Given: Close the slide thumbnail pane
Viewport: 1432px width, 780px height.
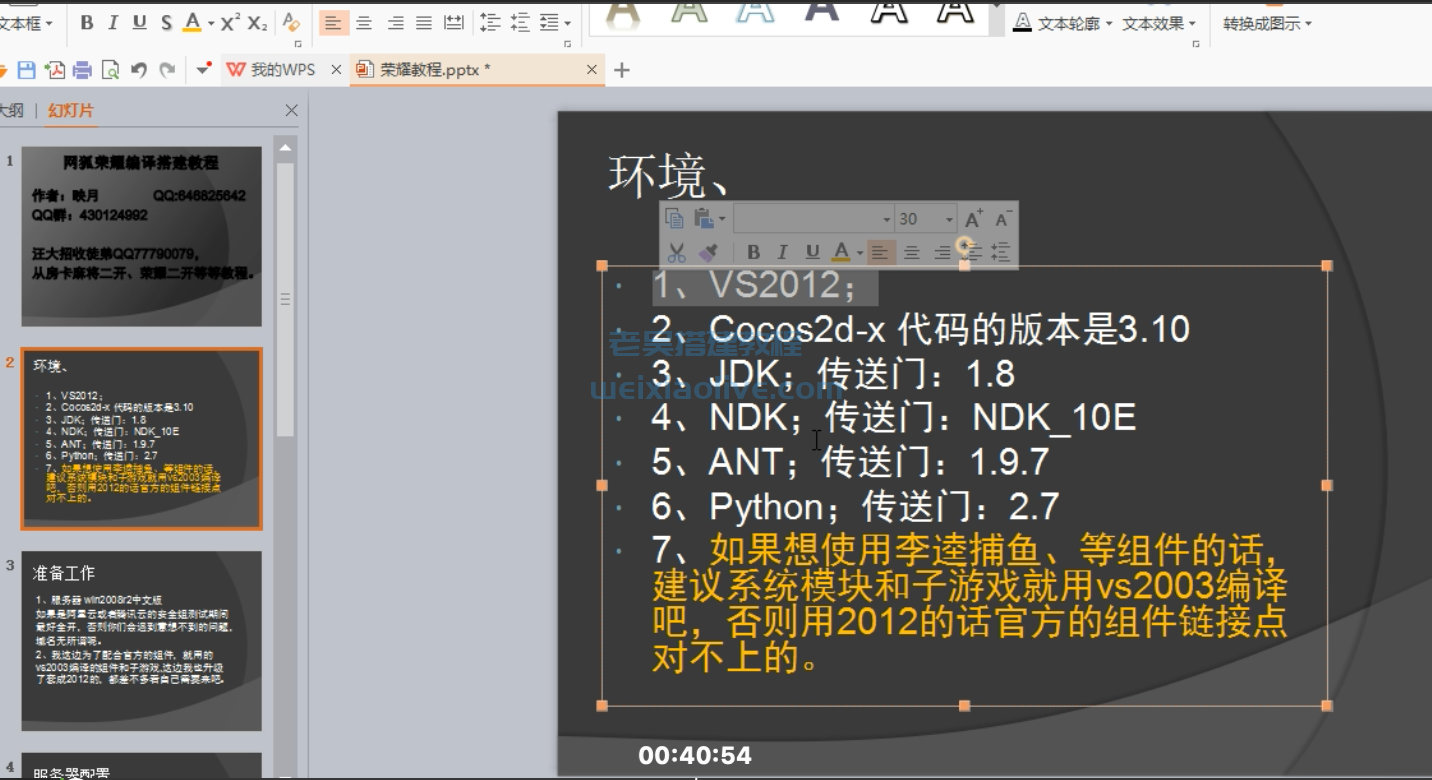Looking at the screenshot, I should coord(291,110).
